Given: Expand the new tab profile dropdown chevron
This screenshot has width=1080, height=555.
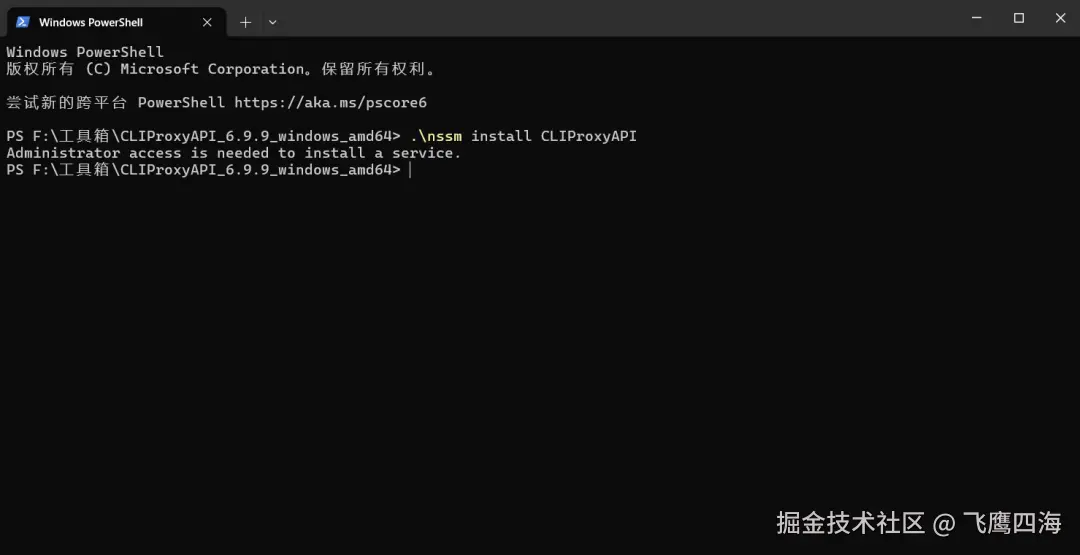Looking at the screenshot, I should coord(273,22).
